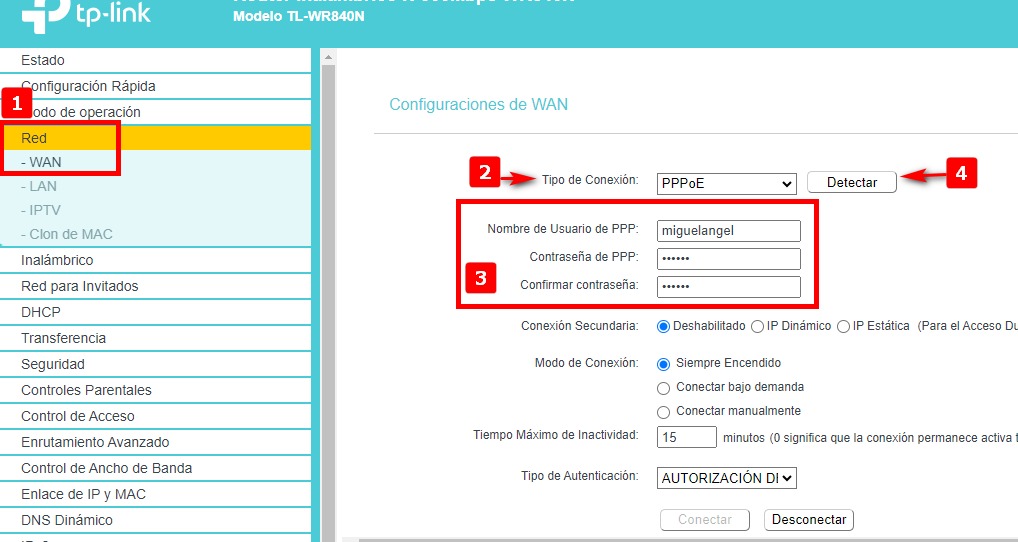Viewport: 1018px width, 542px height.
Task: Open the DHCP menu section
Action: [x=41, y=312]
